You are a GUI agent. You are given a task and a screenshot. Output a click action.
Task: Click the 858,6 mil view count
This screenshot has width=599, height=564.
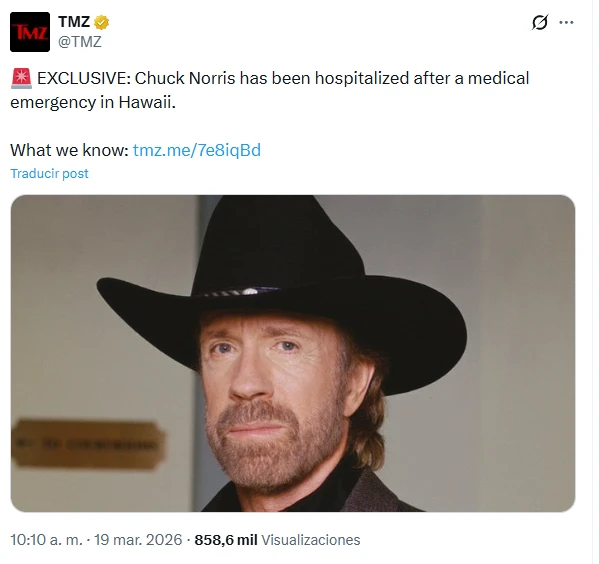point(226,540)
